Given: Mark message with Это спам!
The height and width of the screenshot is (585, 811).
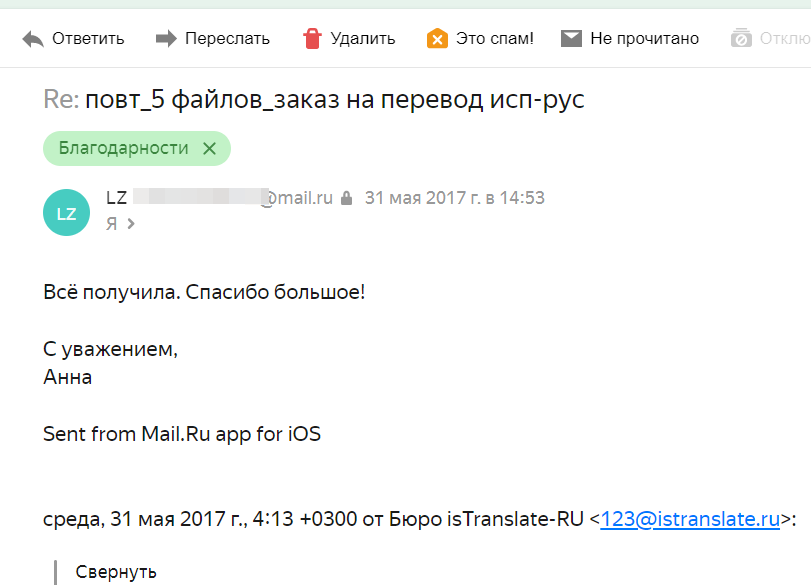Looking at the screenshot, I should click(x=494, y=38).
